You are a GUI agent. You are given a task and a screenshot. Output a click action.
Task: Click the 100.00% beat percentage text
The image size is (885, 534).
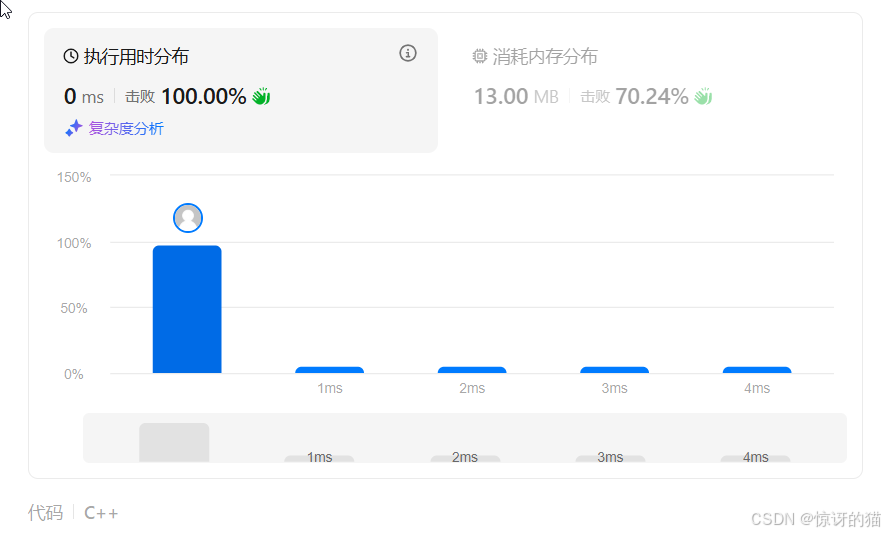pyautogui.click(x=204, y=97)
